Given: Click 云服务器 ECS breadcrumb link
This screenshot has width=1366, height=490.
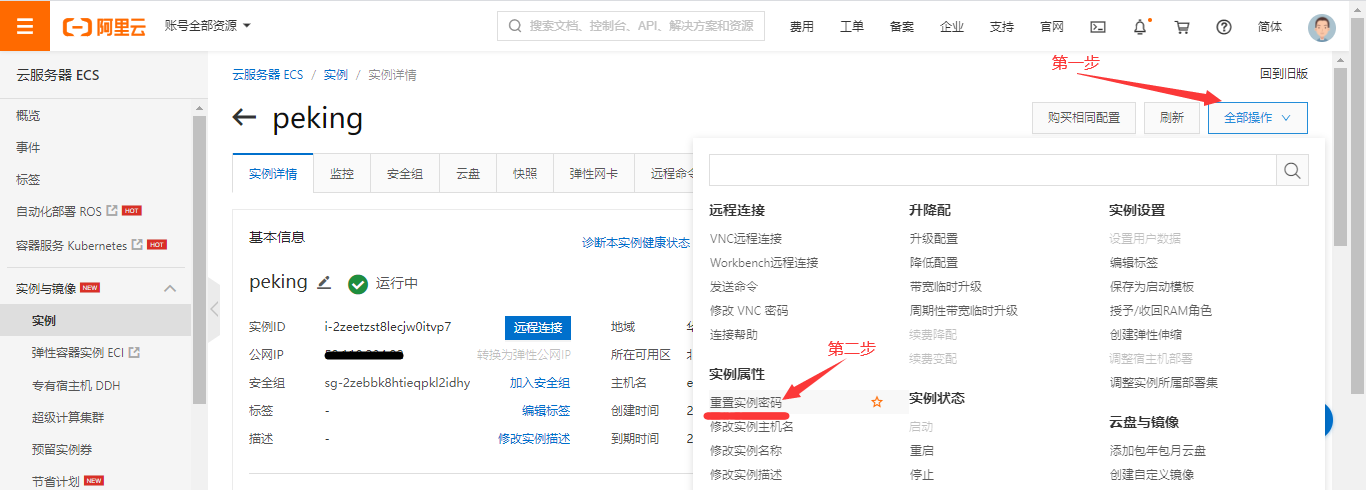Looking at the screenshot, I should tap(267, 75).
